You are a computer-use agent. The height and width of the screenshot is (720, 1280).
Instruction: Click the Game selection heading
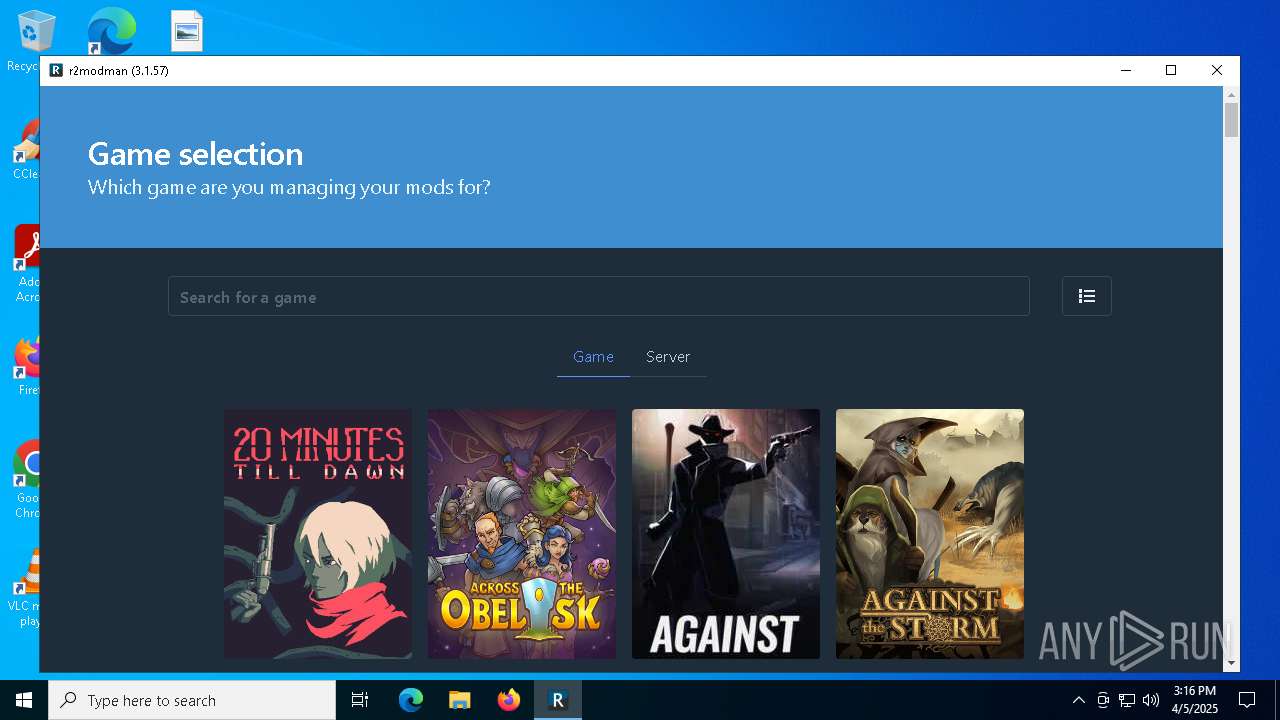tap(195, 154)
